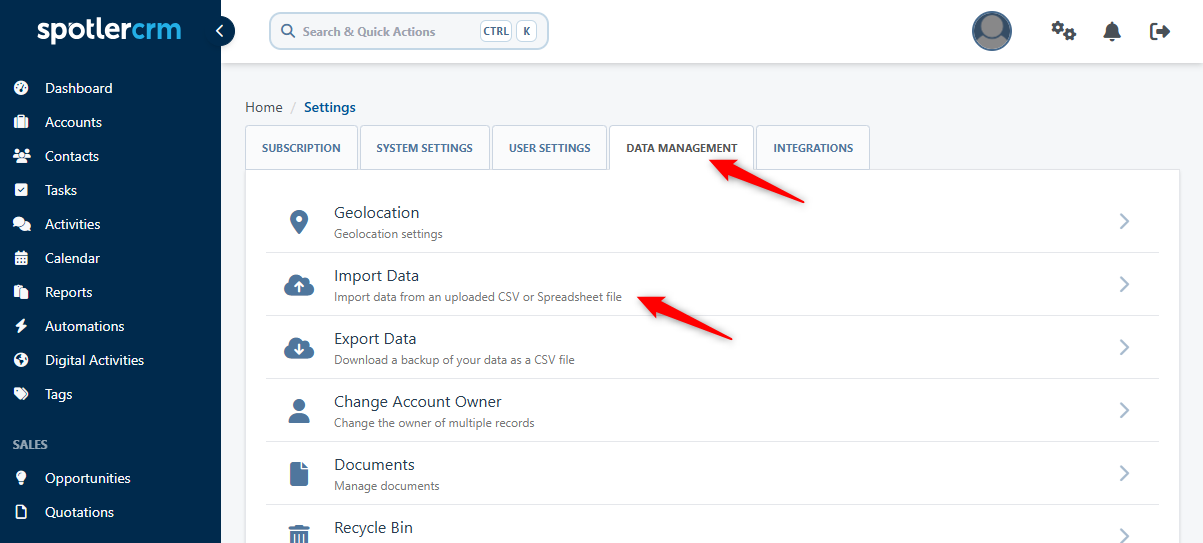Click the Import Data cloud upload icon

tap(298, 285)
